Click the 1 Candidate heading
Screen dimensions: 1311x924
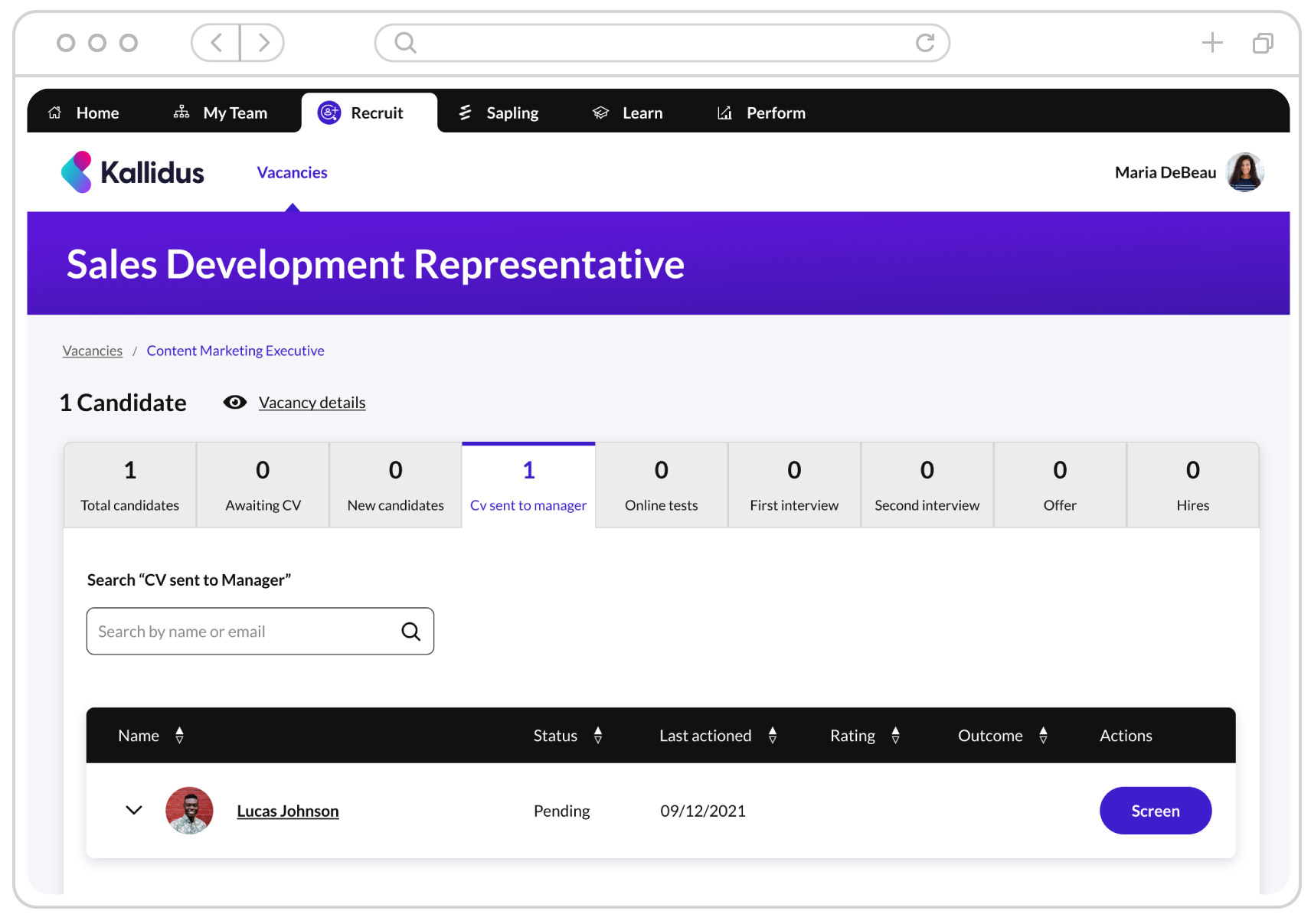pos(123,403)
